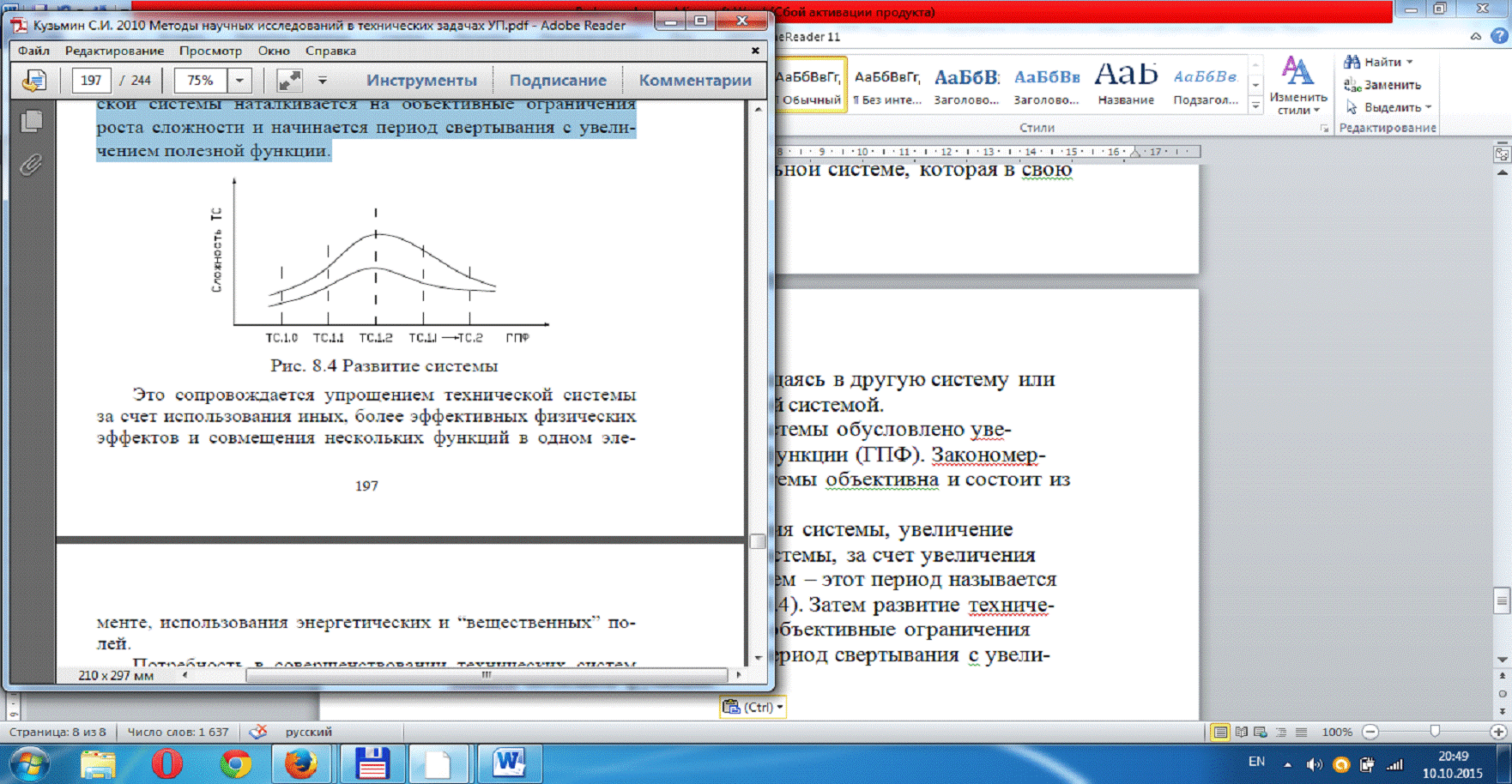Click the fit-to-window expand arrows icon
The height and width of the screenshot is (784, 1512).
(289, 81)
